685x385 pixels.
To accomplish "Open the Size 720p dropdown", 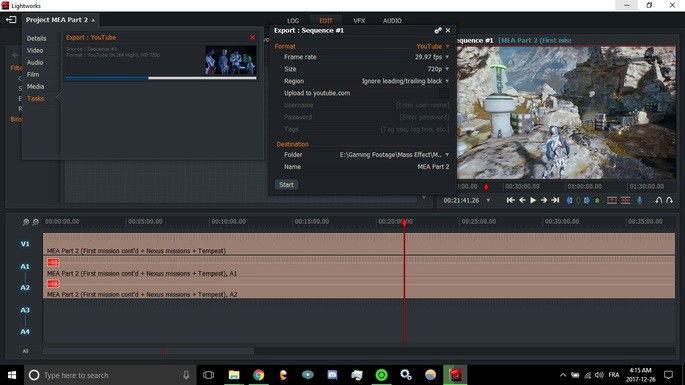I will 438,69.
